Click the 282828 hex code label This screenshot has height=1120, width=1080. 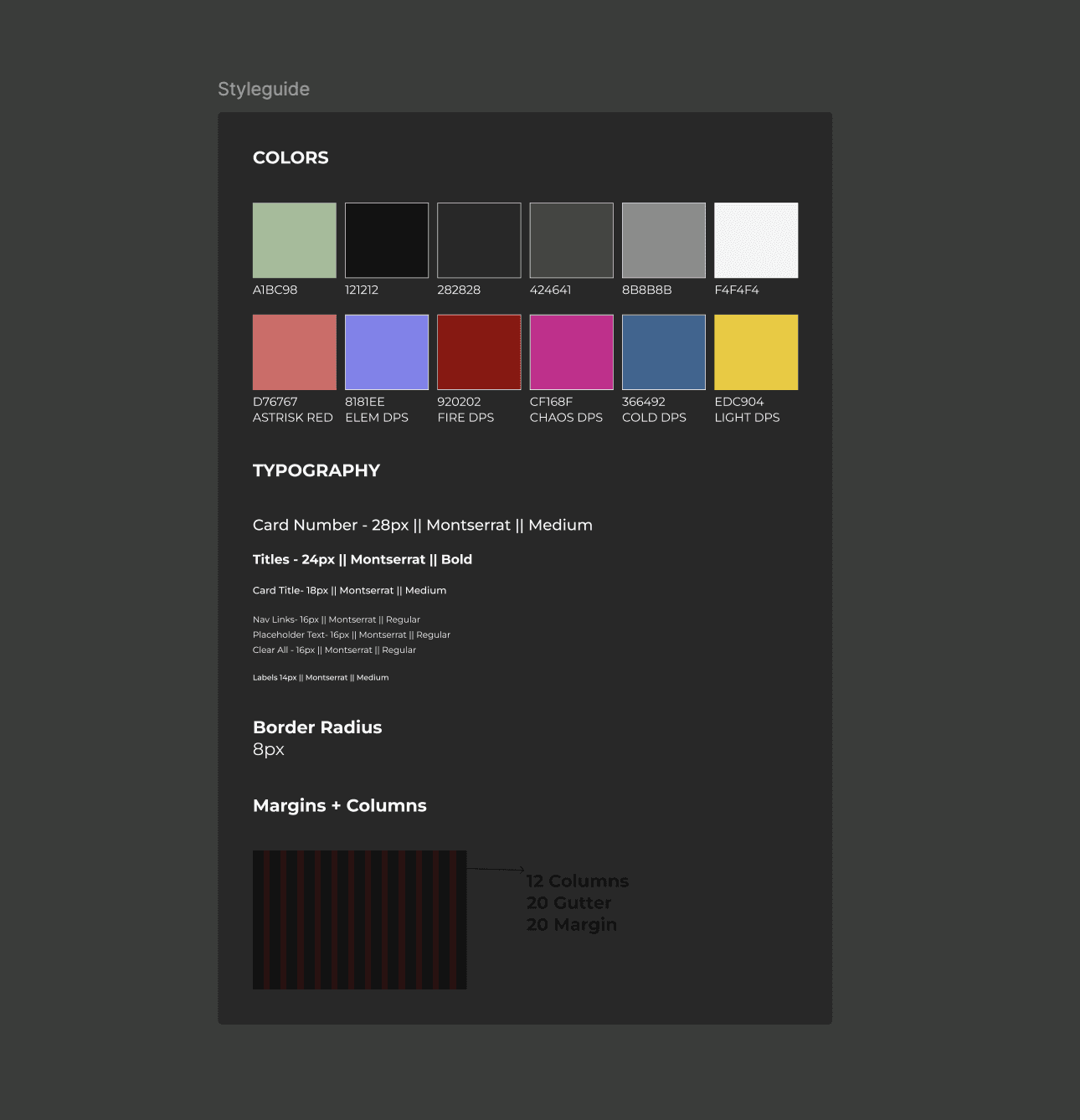(x=459, y=290)
